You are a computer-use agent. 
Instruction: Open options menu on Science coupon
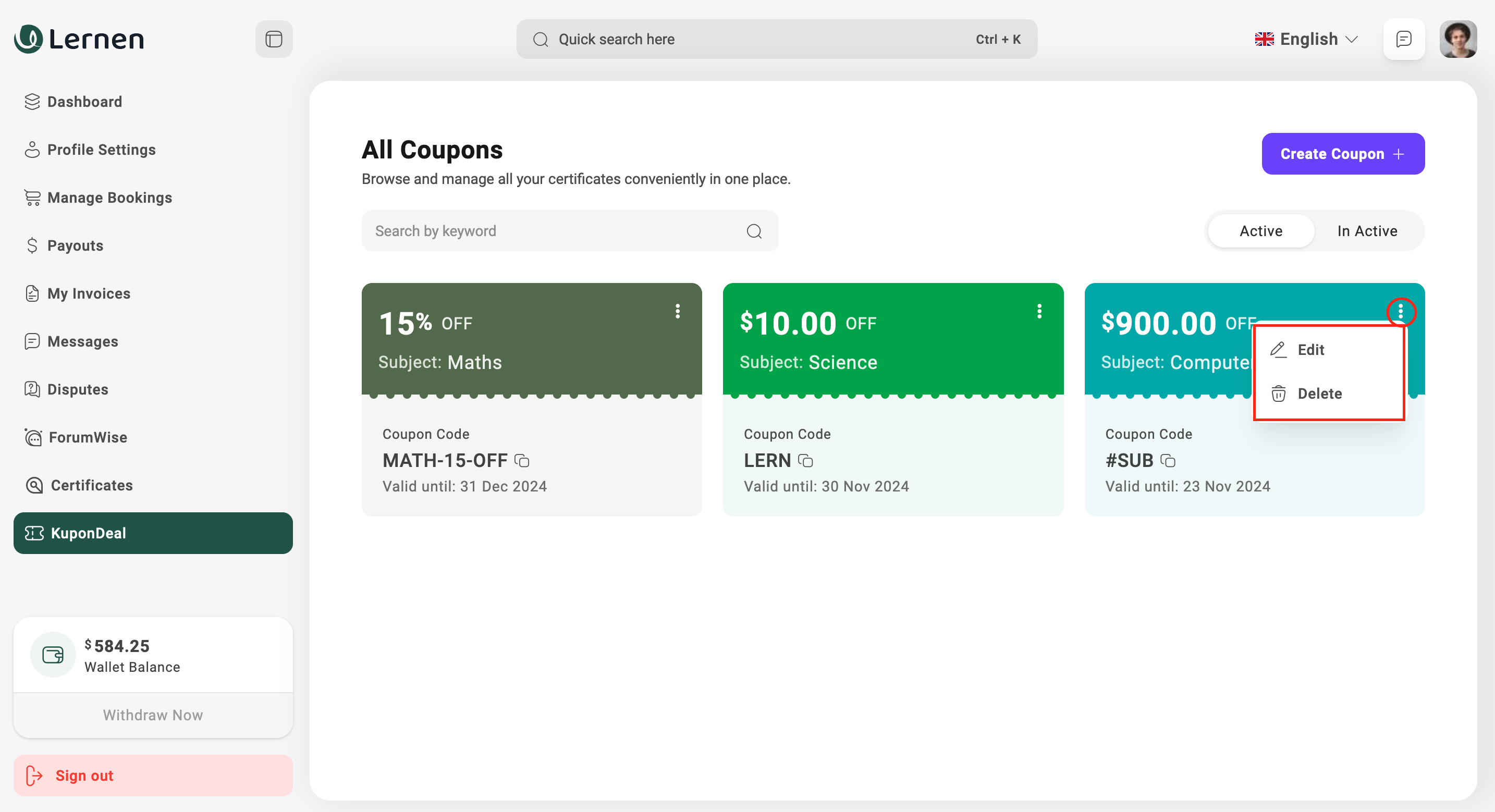point(1039,311)
